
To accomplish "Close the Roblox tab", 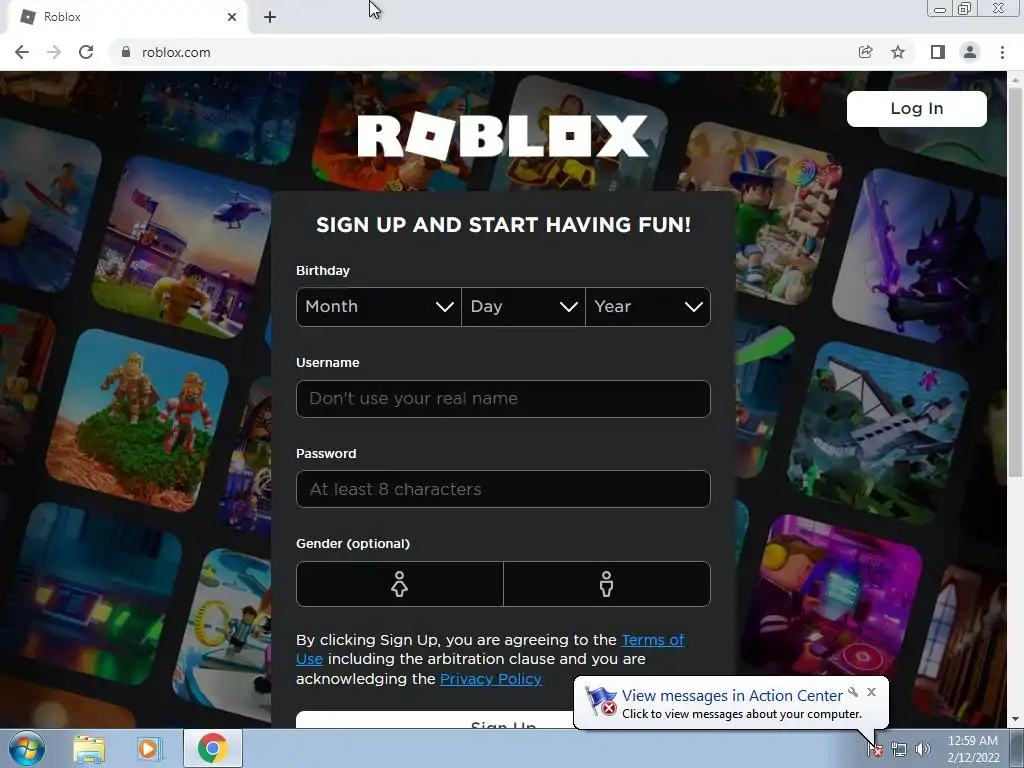I will [232, 17].
